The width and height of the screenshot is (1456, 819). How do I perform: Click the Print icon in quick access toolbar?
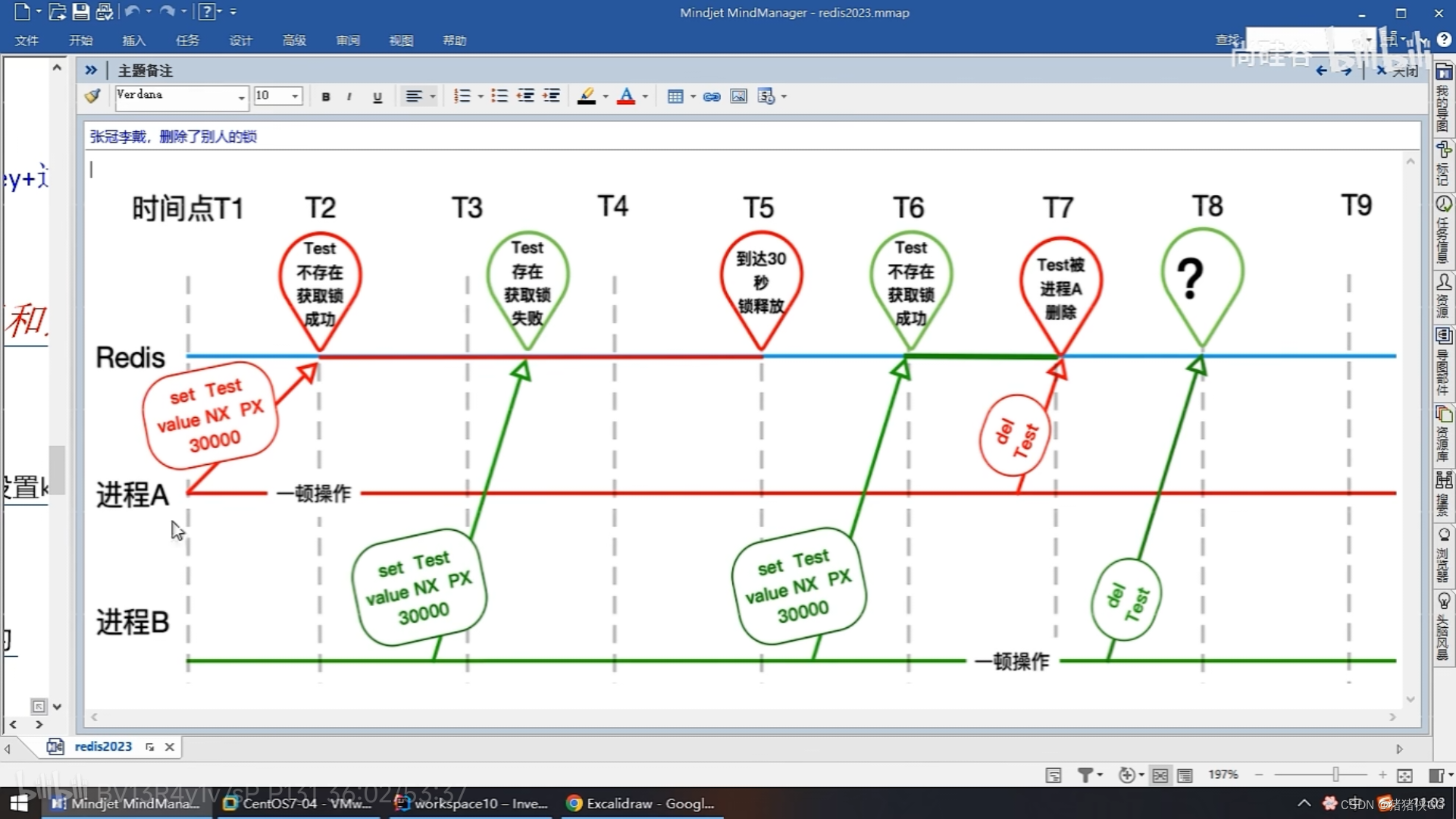click(105, 11)
